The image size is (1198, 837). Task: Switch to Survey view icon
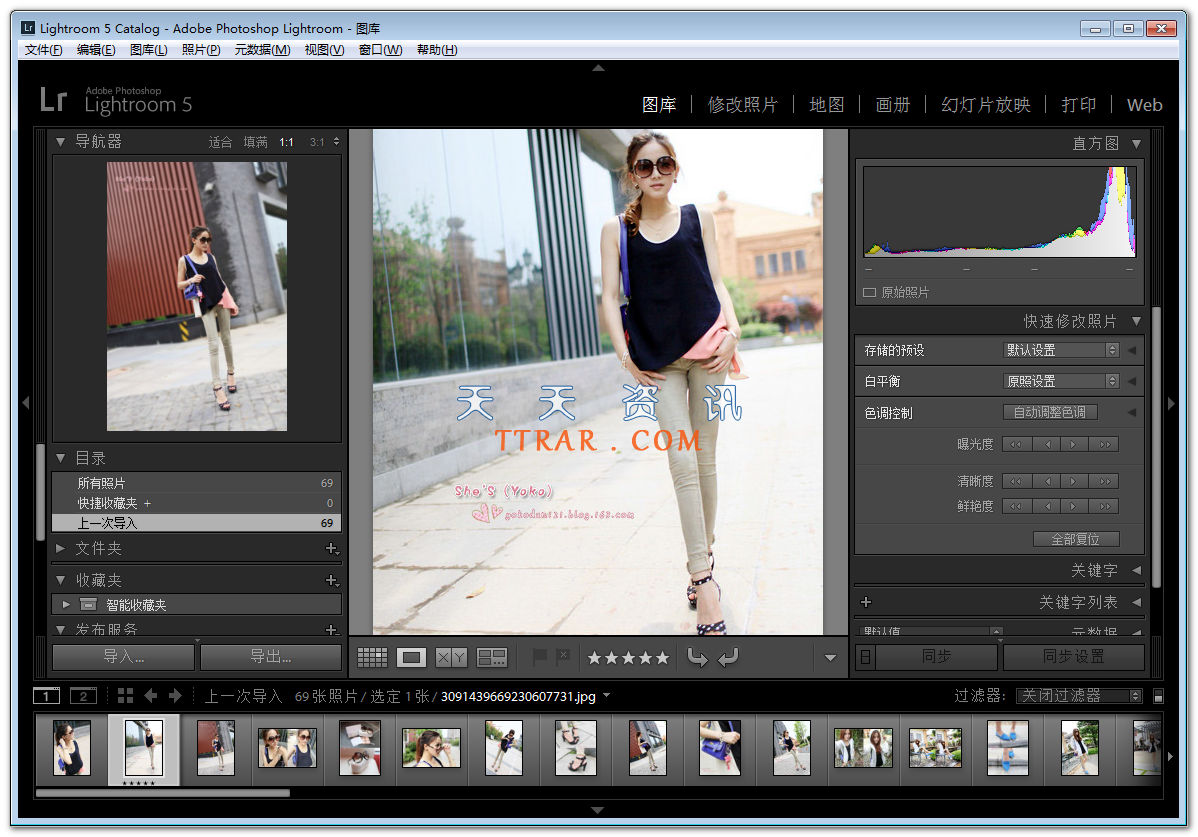pos(491,657)
